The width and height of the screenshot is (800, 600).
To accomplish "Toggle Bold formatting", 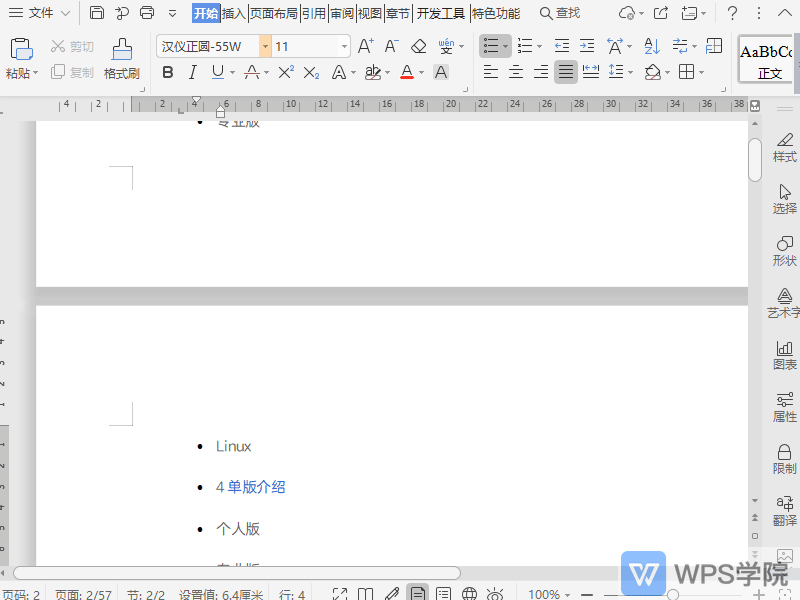I will 167,72.
